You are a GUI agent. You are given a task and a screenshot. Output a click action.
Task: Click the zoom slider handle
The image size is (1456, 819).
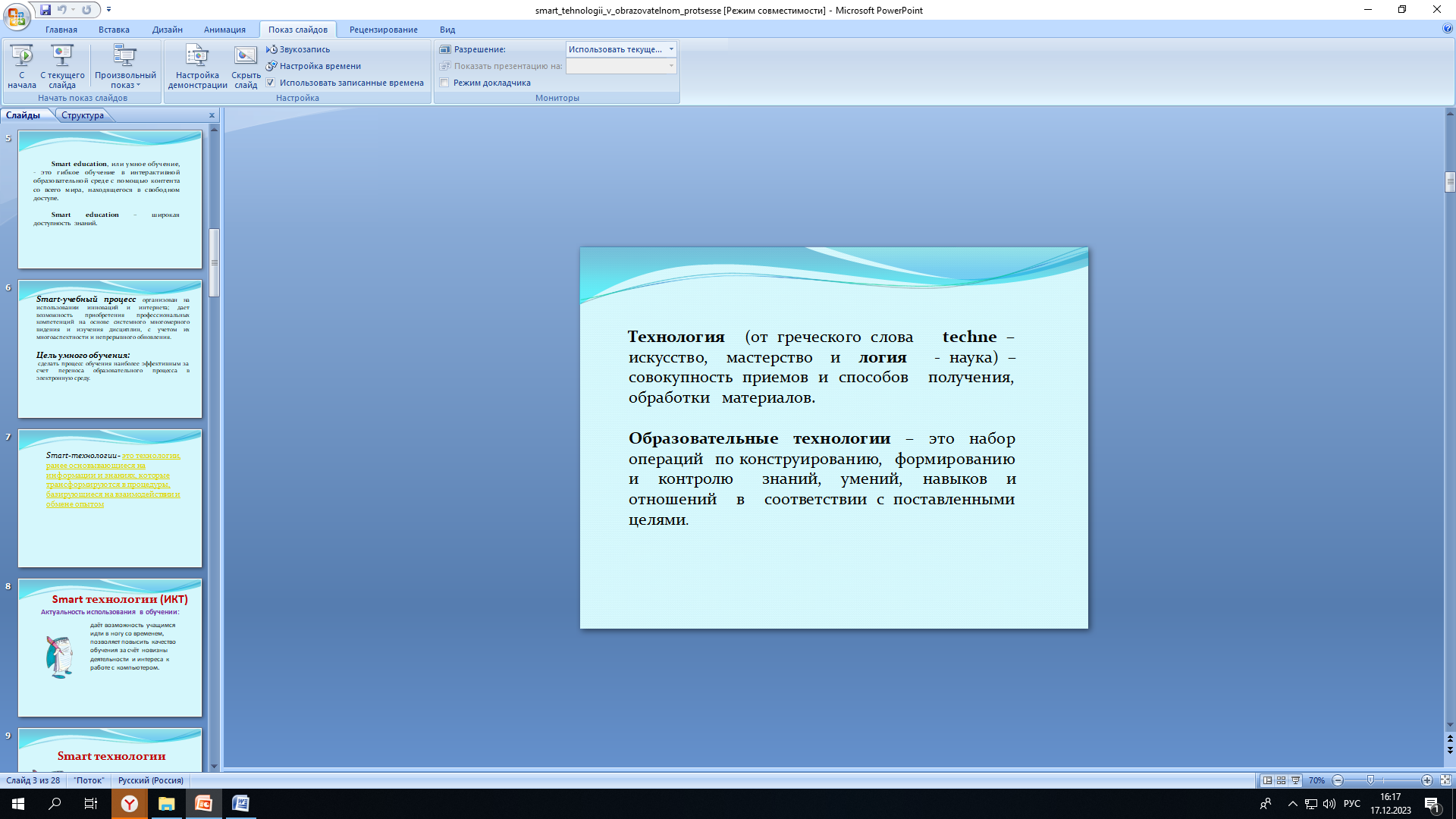point(1370,780)
